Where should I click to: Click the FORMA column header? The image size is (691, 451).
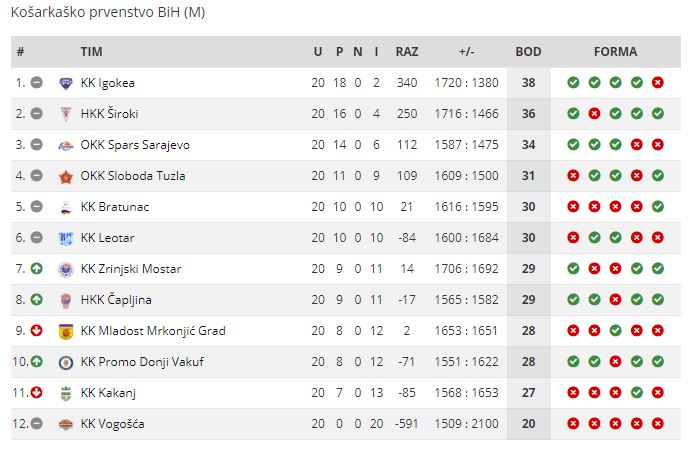pos(615,52)
